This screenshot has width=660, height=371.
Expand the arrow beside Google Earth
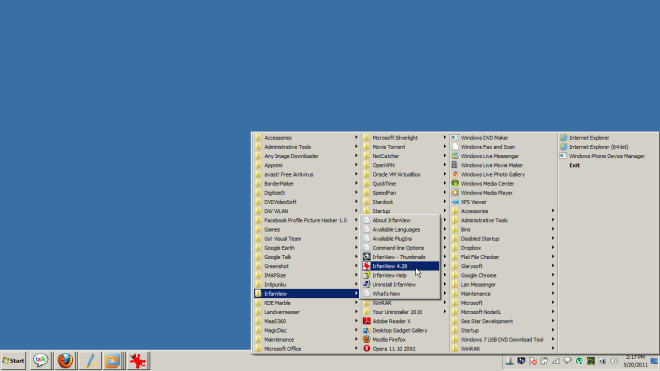tap(356, 248)
